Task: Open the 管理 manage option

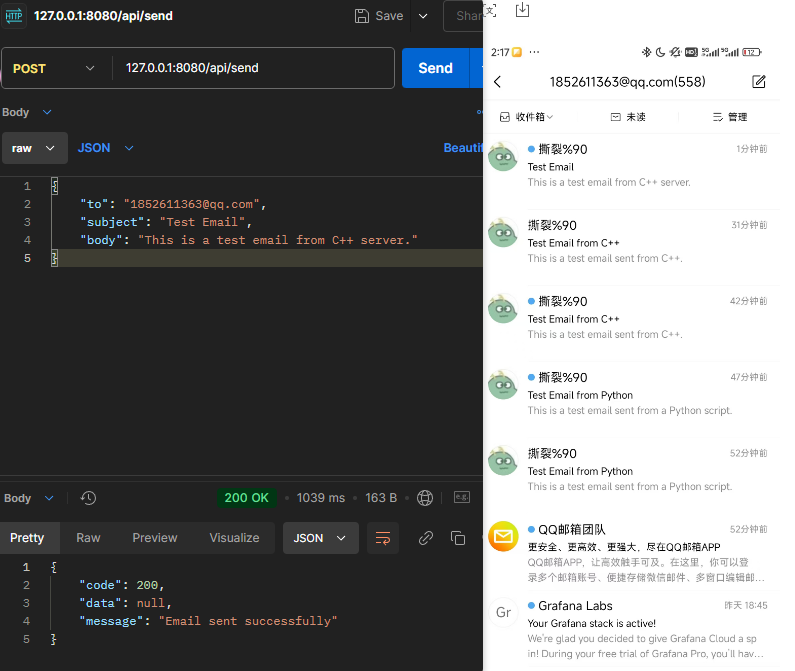Action: point(730,117)
